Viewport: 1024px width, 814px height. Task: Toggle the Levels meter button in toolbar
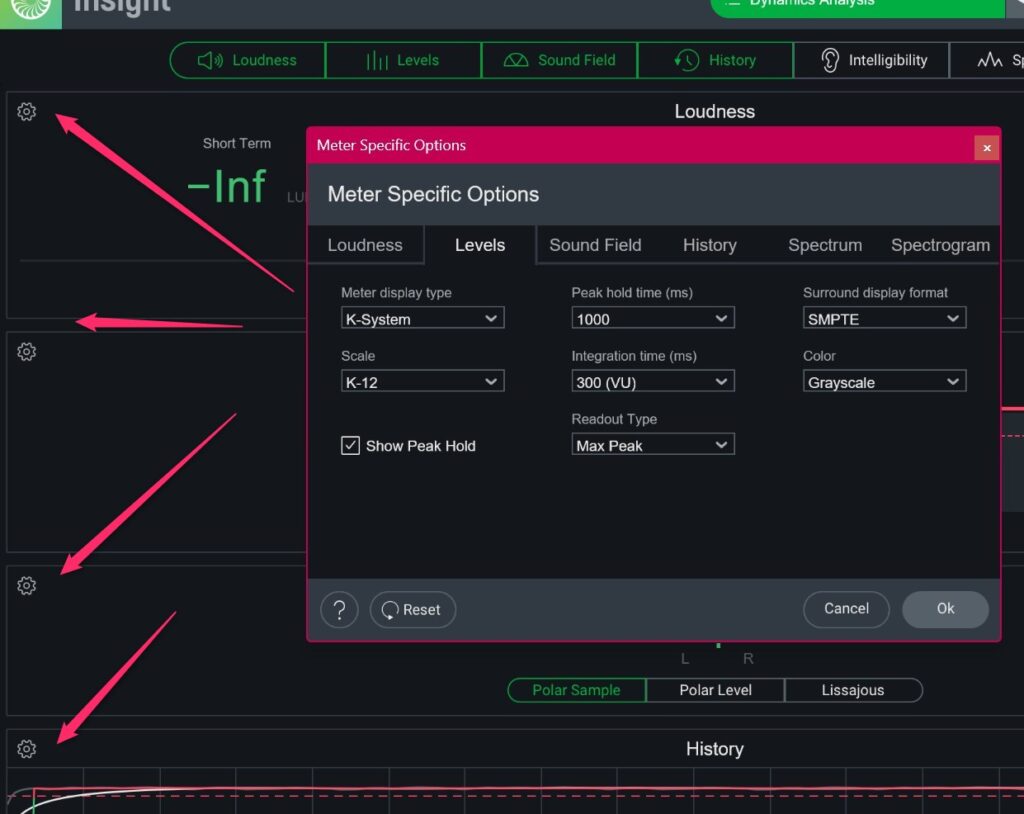click(403, 60)
